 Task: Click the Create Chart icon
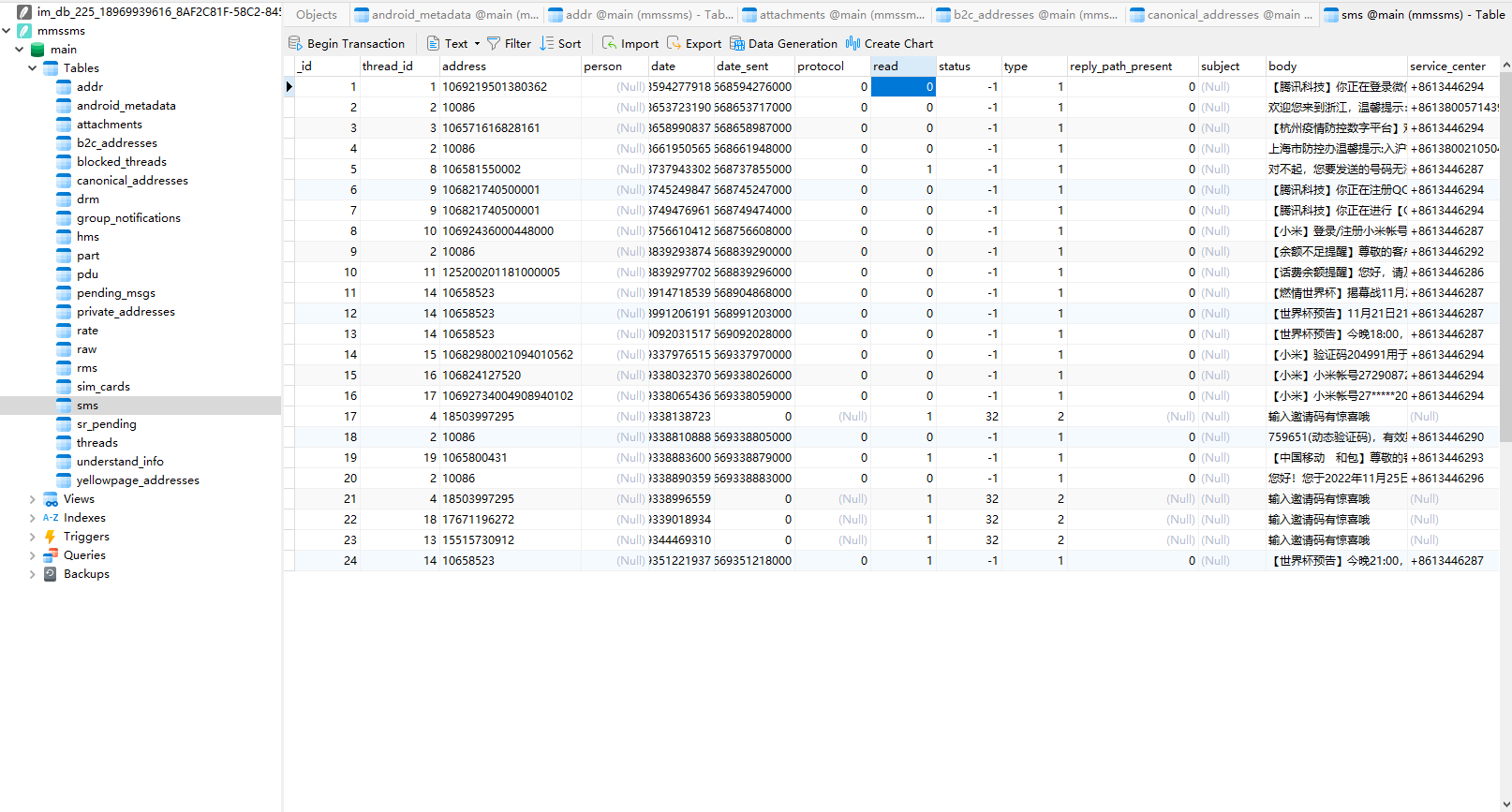[x=852, y=43]
